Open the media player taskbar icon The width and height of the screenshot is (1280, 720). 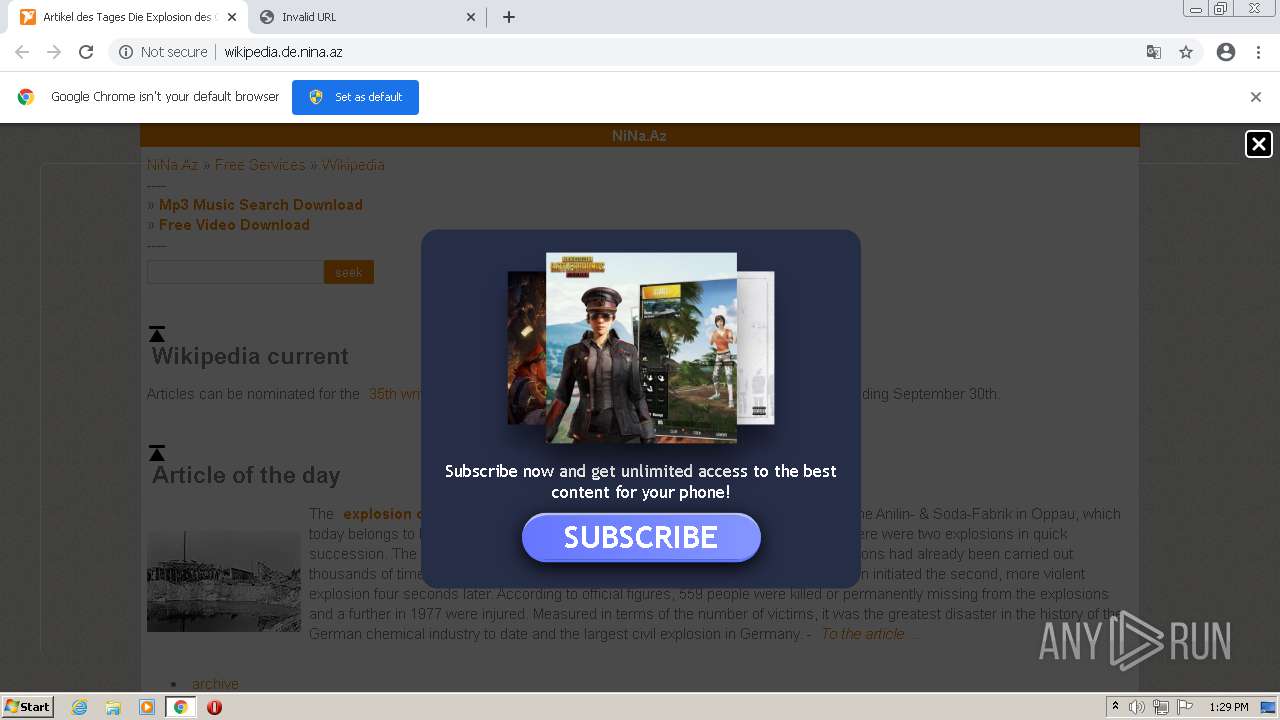[x=147, y=707]
